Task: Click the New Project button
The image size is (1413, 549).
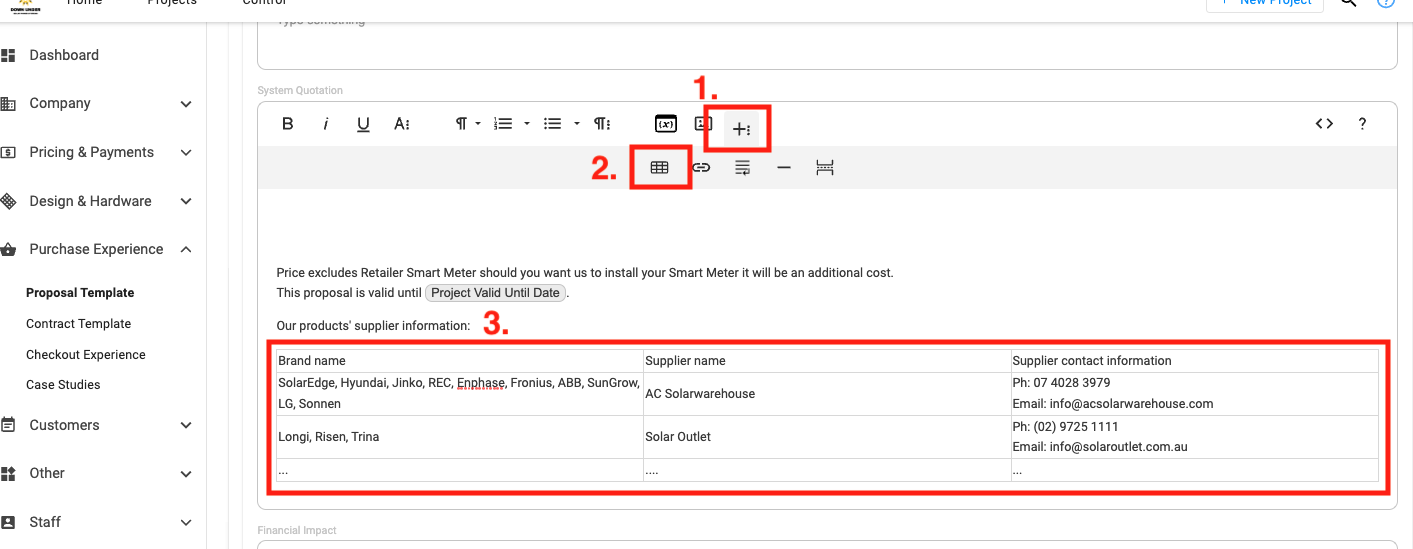Action: click(1265, 4)
